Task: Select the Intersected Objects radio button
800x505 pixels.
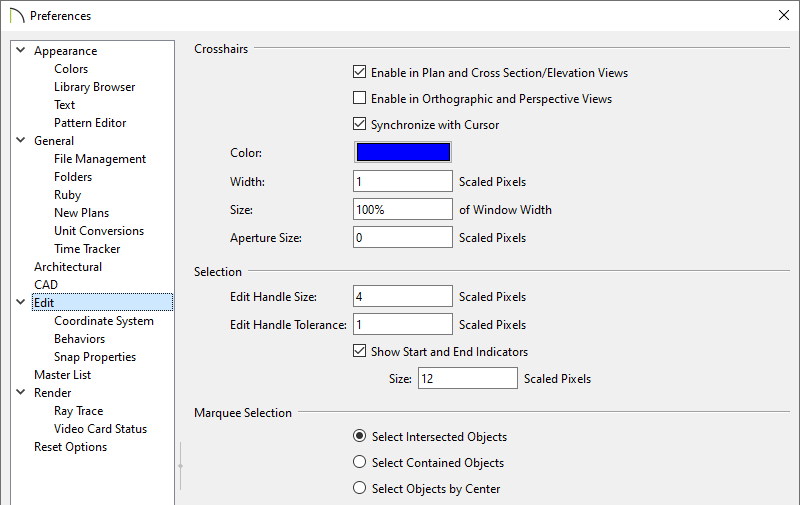Action: (359, 436)
